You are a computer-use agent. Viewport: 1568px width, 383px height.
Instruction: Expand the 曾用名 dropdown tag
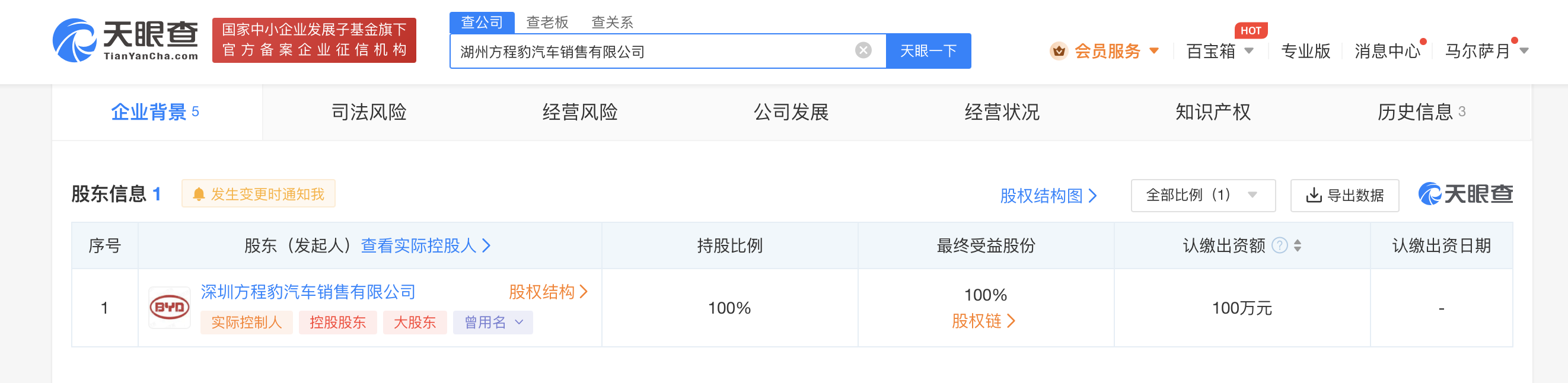493,323
